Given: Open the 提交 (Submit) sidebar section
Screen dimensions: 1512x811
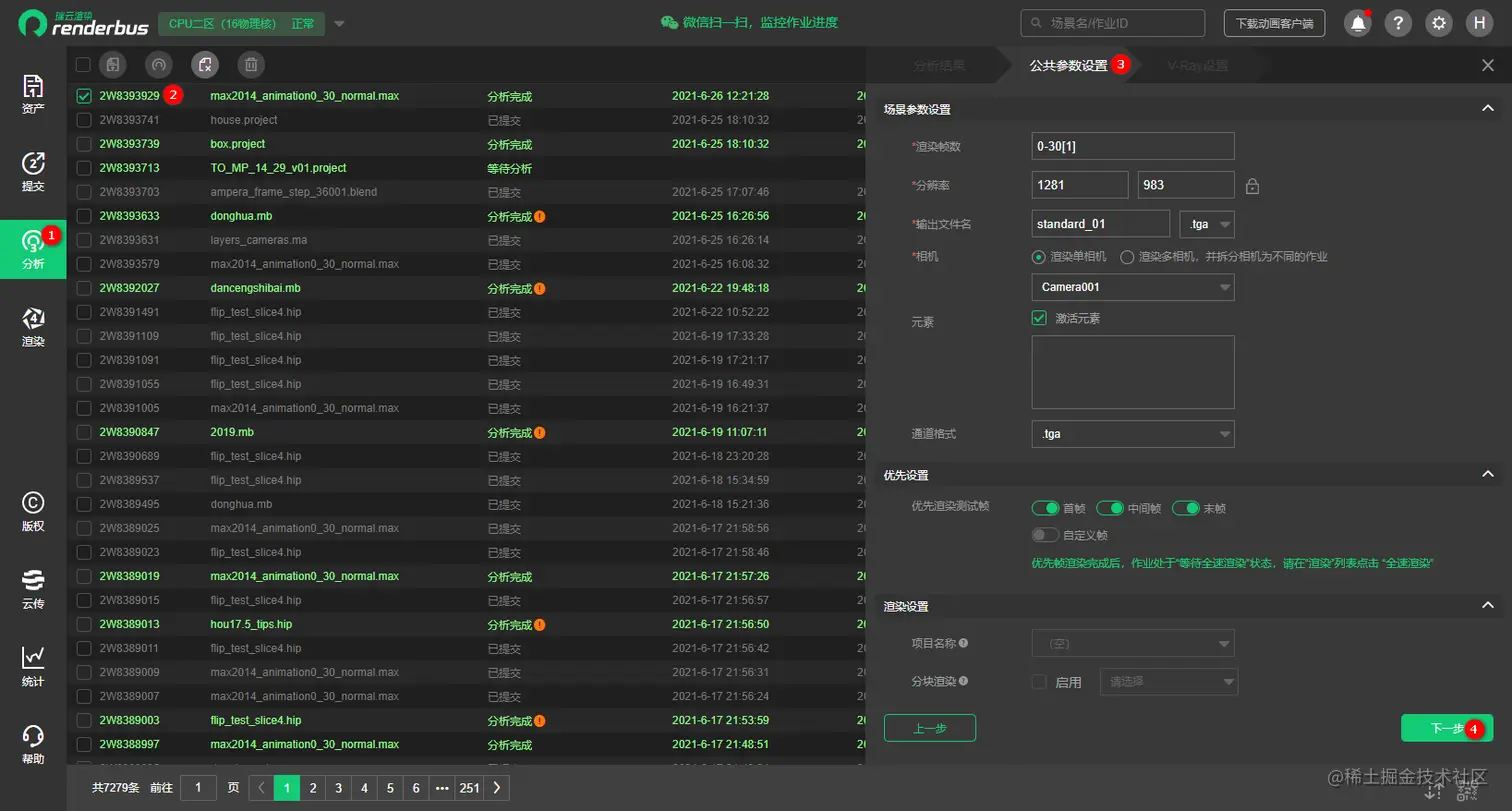Looking at the screenshot, I should tap(33, 171).
